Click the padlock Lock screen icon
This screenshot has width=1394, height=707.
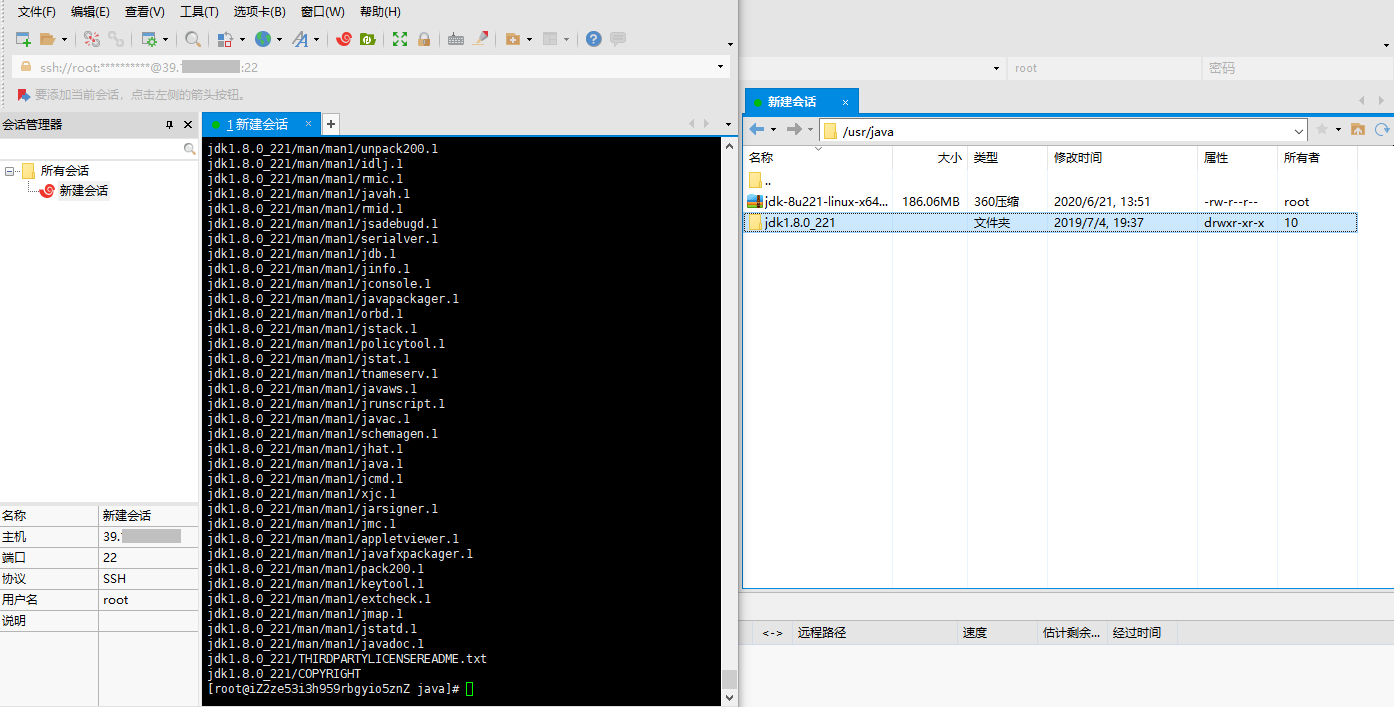tap(424, 39)
